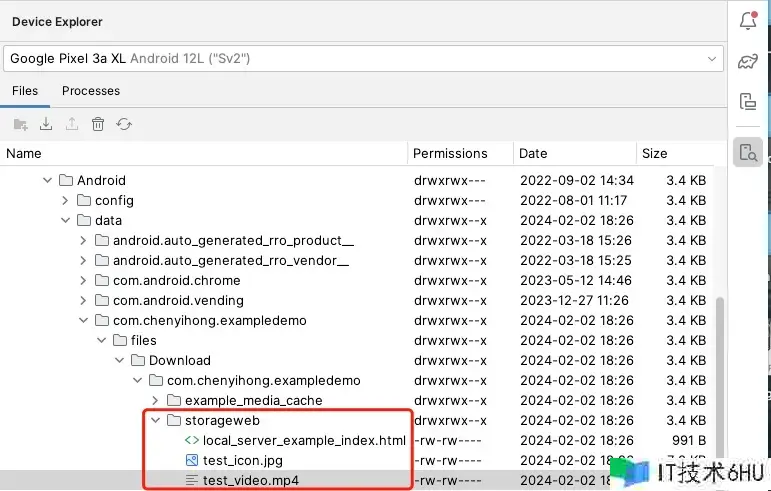Collapse the storageweb folder
The height and width of the screenshot is (491, 771).
click(155, 421)
